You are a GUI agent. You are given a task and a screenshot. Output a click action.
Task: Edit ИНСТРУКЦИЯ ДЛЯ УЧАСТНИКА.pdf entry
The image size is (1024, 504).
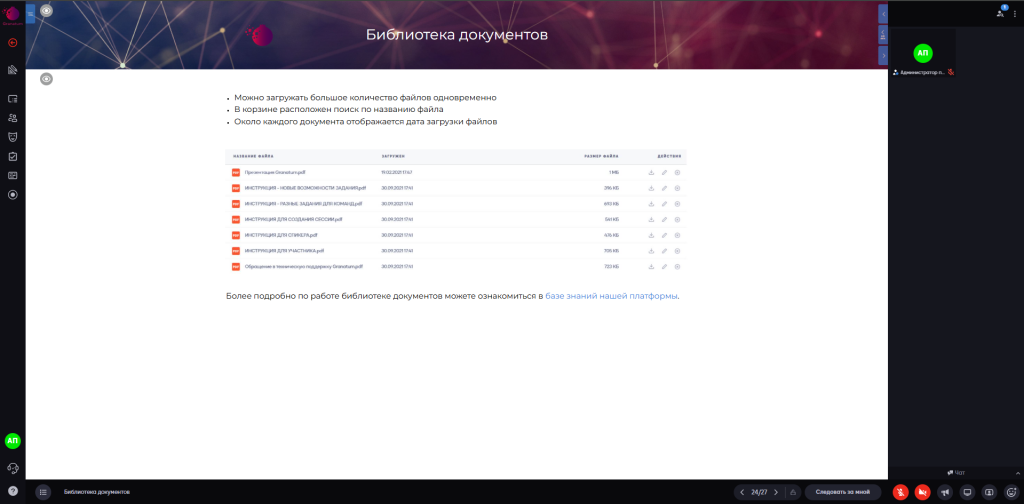[x=664, y=251]
